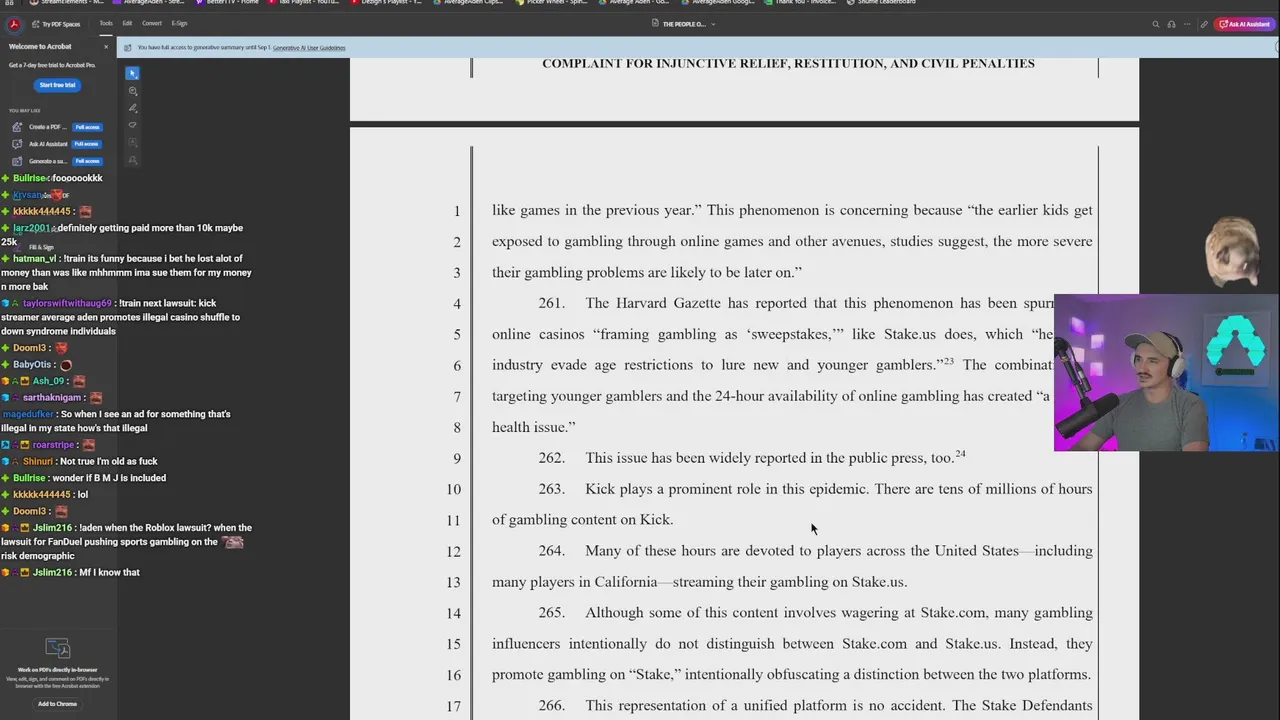
Task: Click chat username BabyOtis
Action: pyautogui.click(x=32, y=365)
